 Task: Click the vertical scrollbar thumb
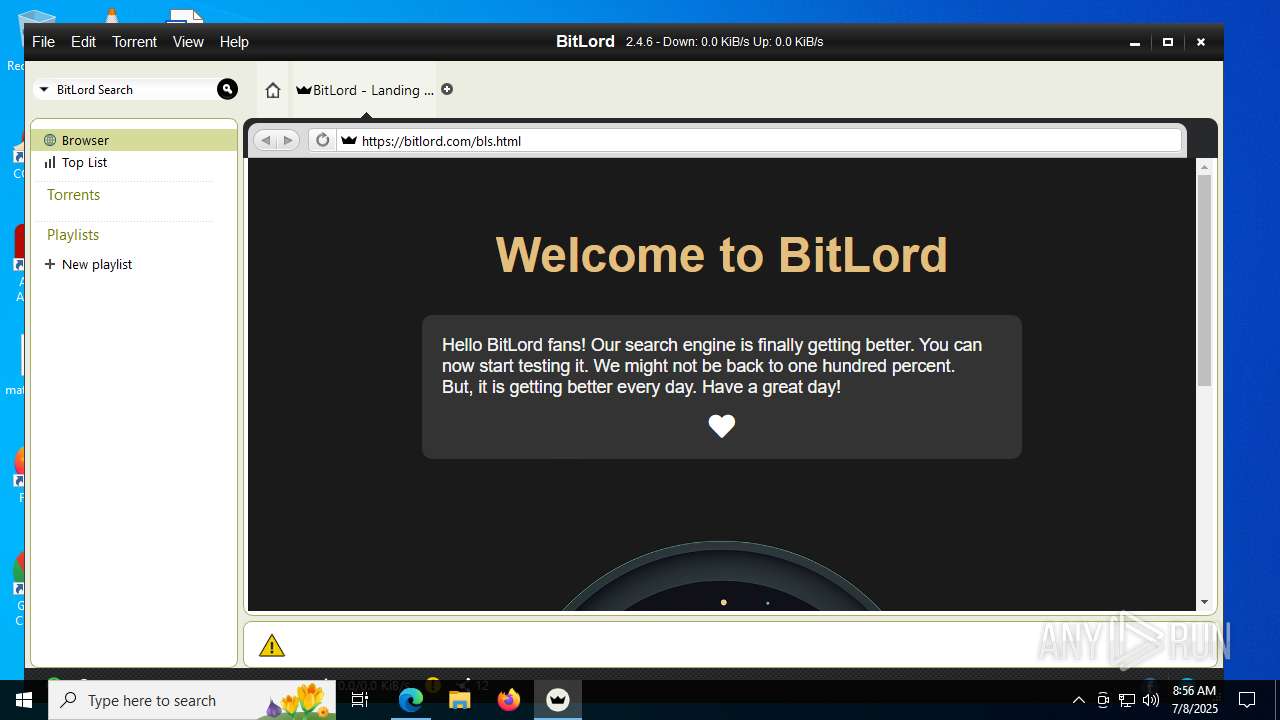tap(1204, 280)
